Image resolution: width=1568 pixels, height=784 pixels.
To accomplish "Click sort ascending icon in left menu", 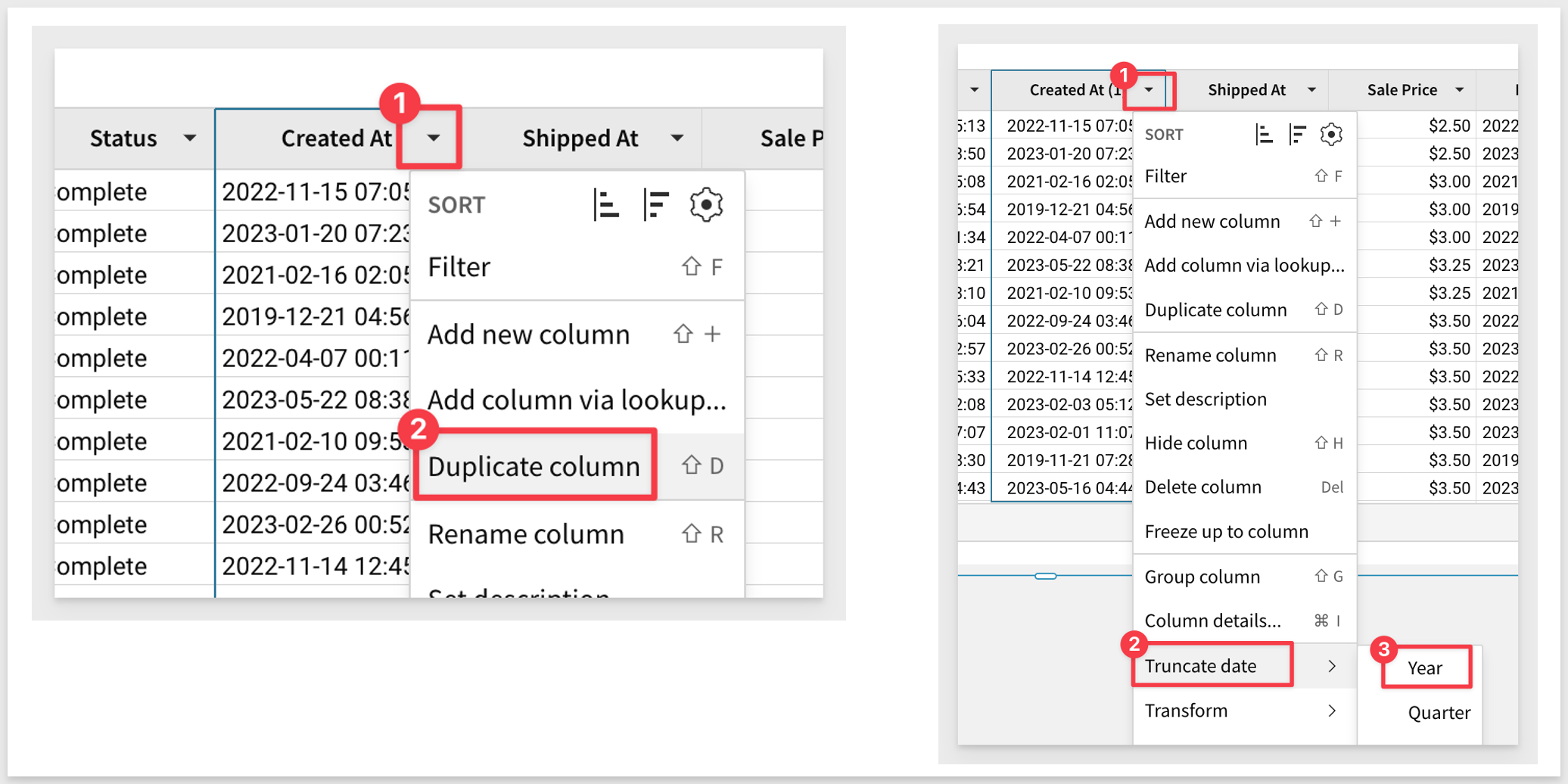I will pyautogui.click(x=606, y=205).
